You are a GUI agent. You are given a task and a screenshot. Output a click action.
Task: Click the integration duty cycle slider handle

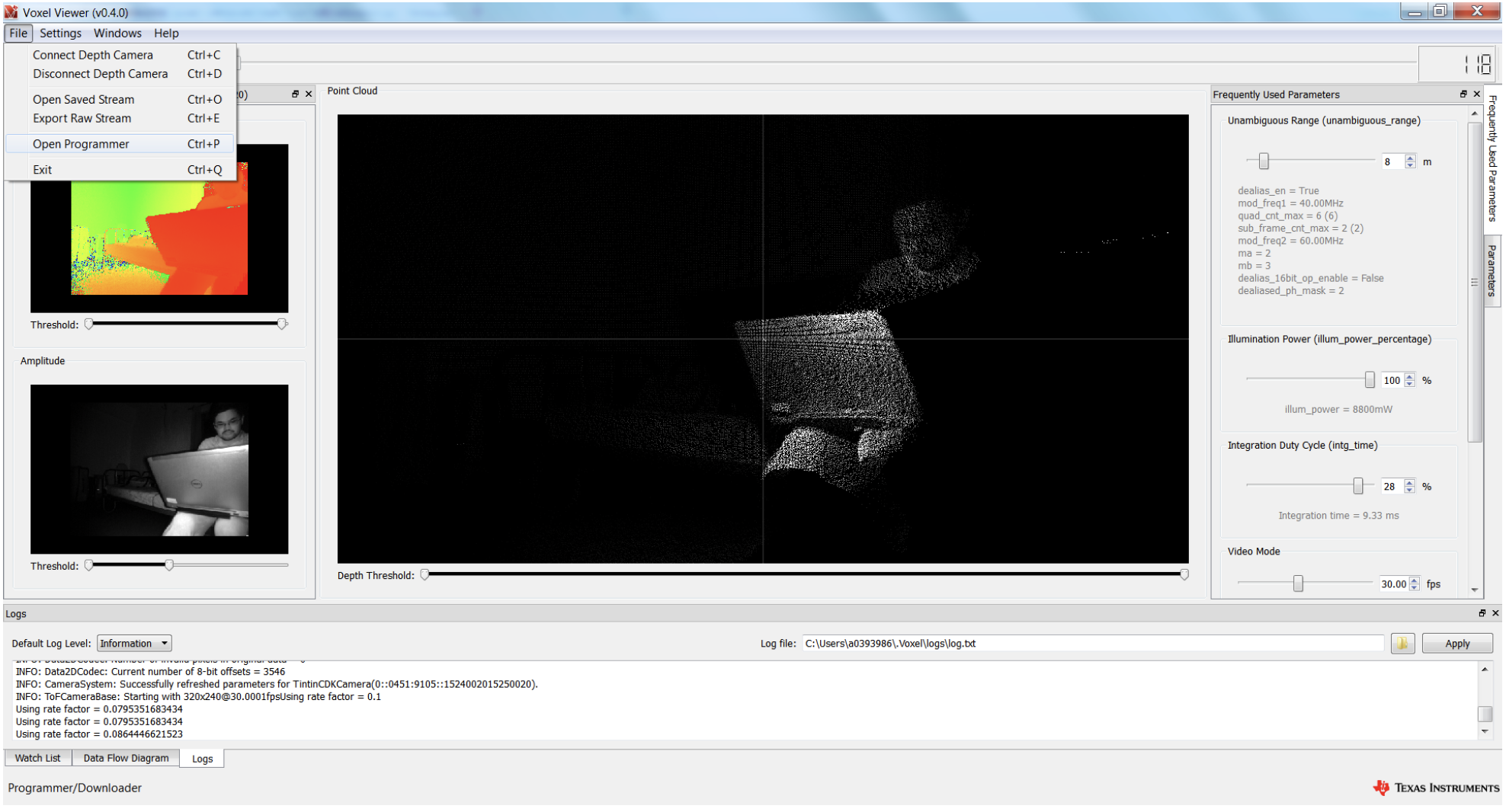1358,485
